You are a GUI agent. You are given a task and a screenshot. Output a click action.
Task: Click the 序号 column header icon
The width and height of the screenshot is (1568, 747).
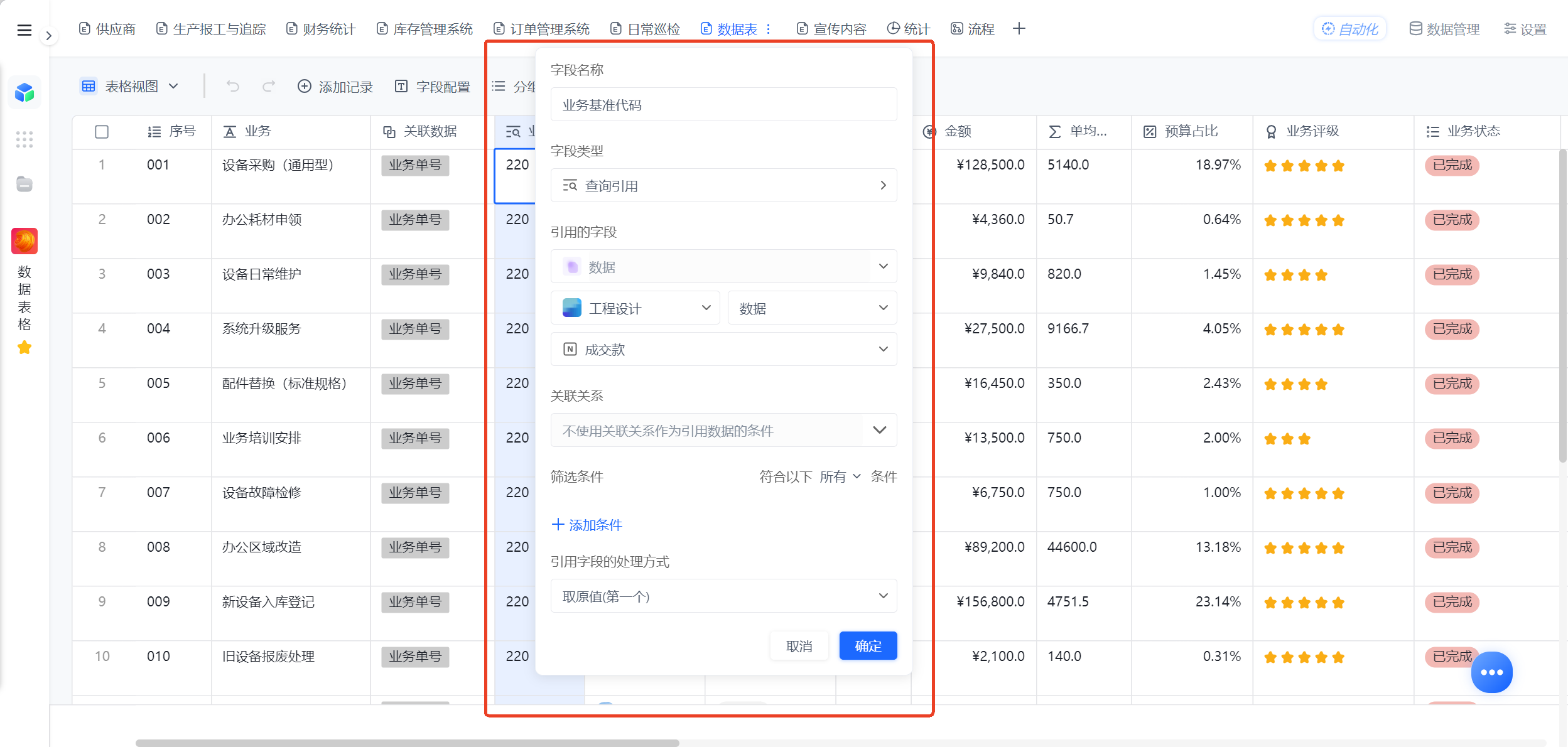click(x=154, y=132)
